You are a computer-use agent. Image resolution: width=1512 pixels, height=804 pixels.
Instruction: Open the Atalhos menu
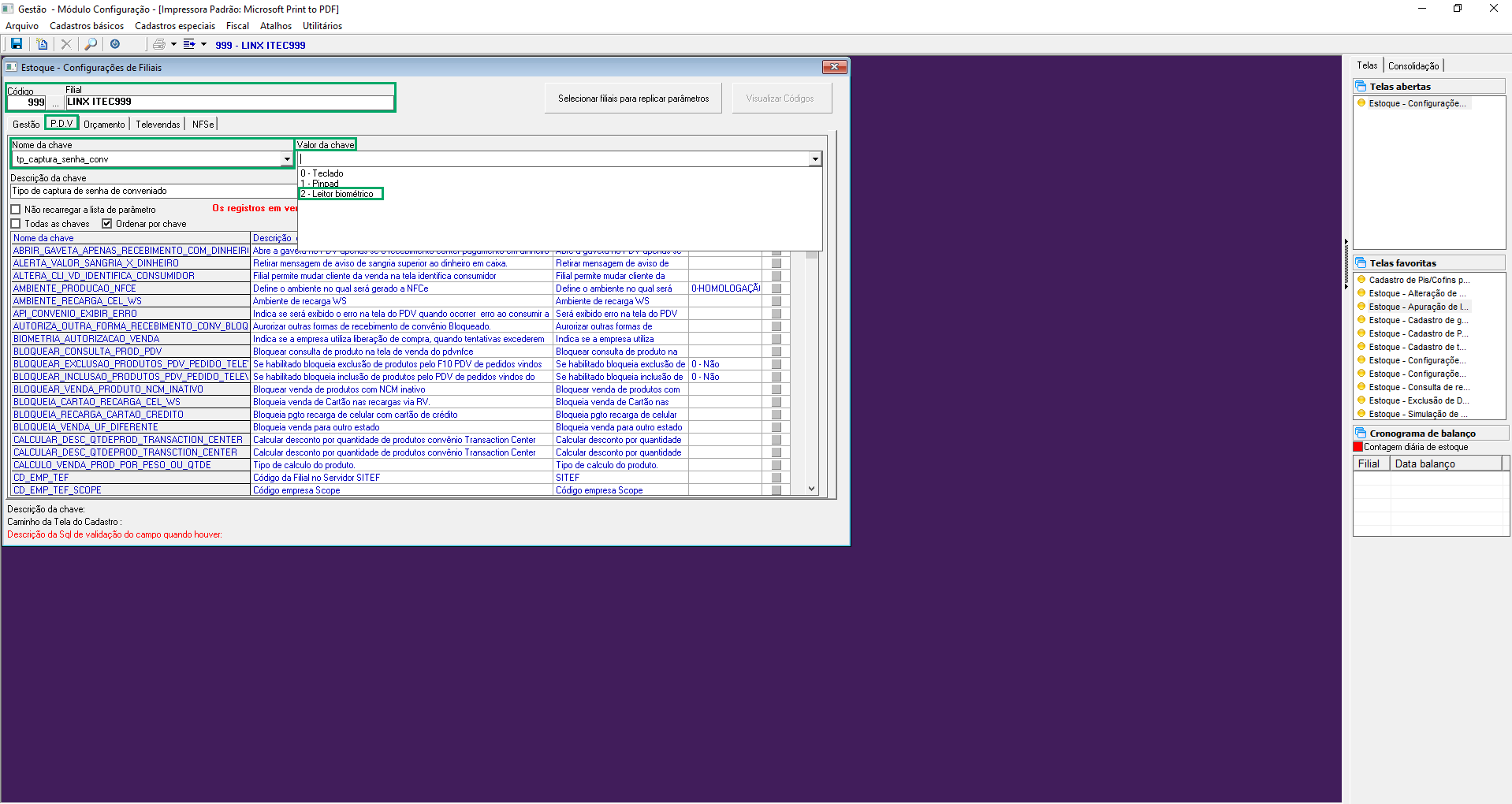(276, 26)
